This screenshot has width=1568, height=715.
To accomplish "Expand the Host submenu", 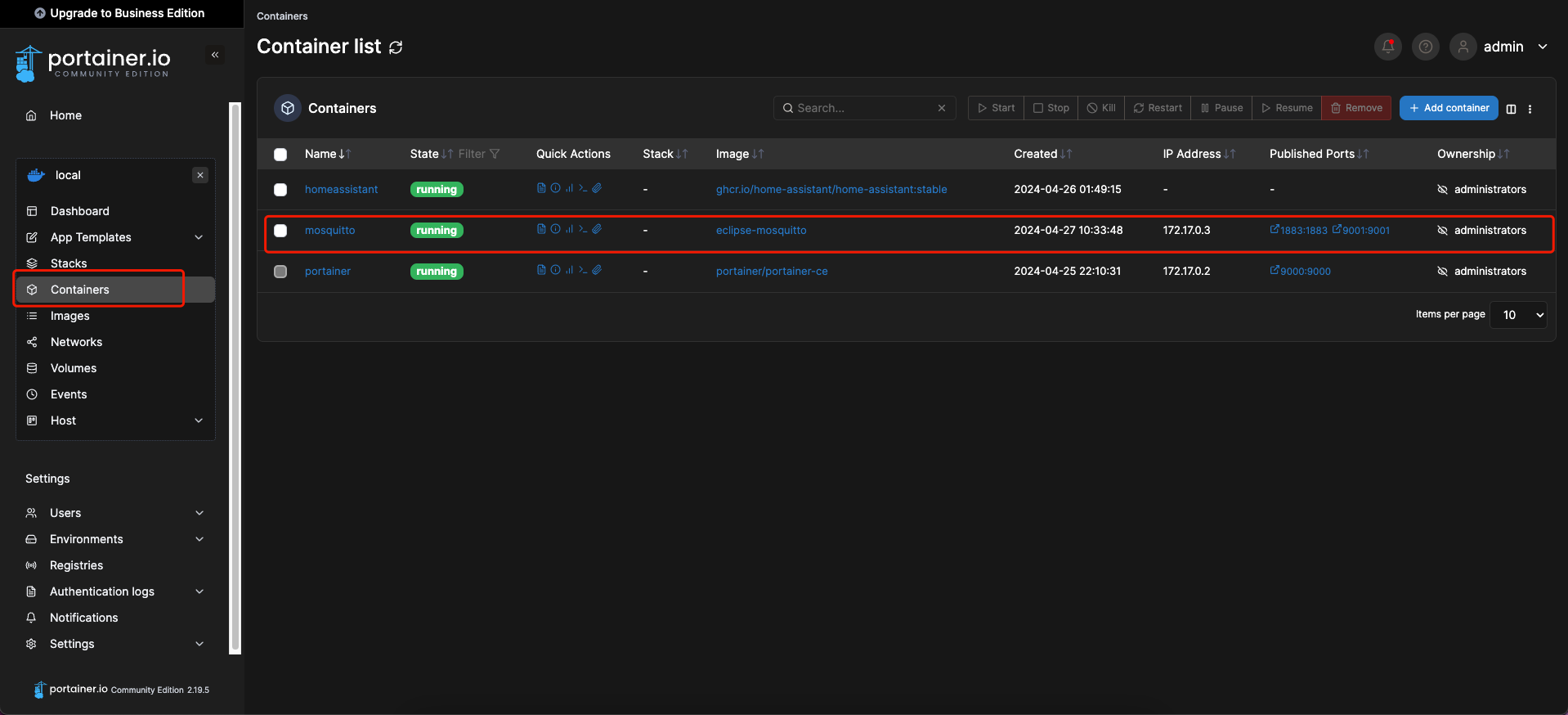I will pyautogui.click(x=199, y=420).
